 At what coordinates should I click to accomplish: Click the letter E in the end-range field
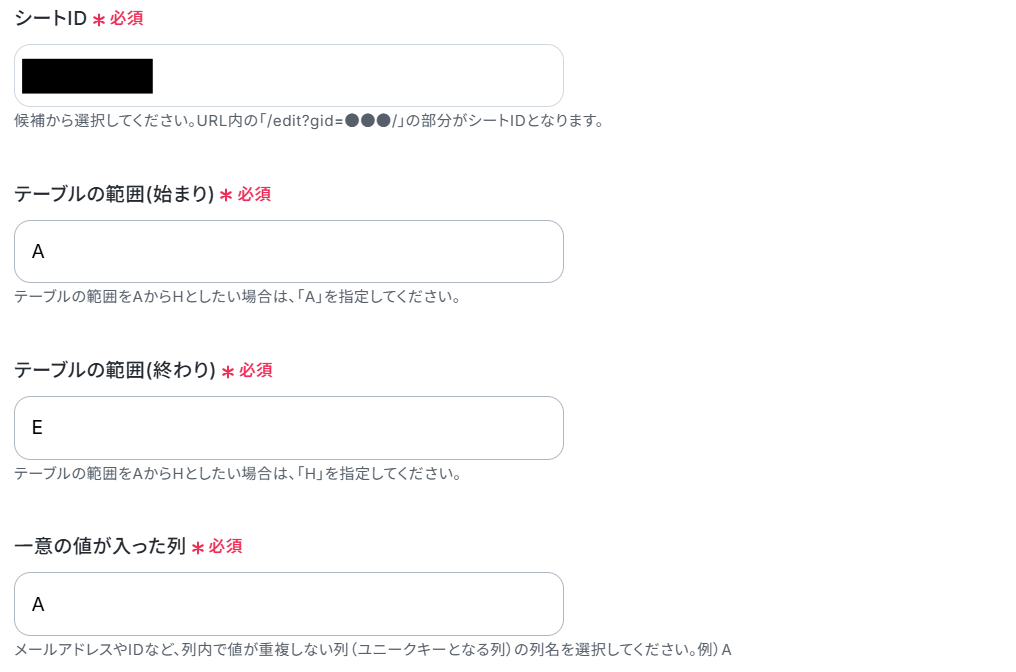[x=38, y=428]
